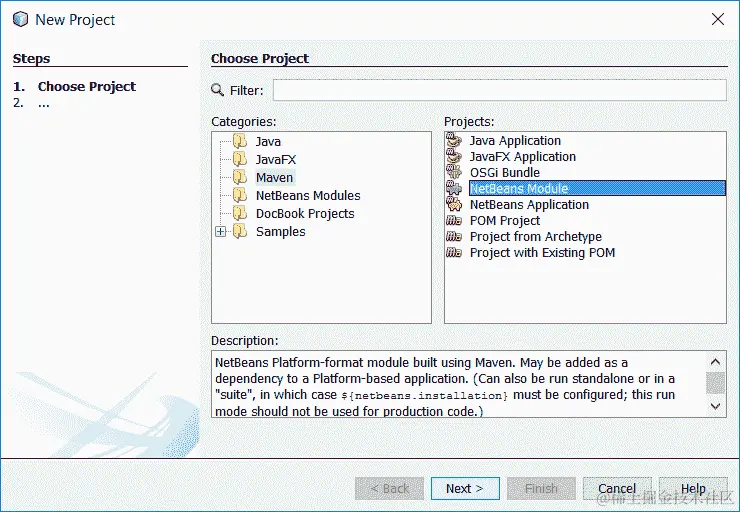Click the POM Project Maven icon

click(x=454, y=220)
